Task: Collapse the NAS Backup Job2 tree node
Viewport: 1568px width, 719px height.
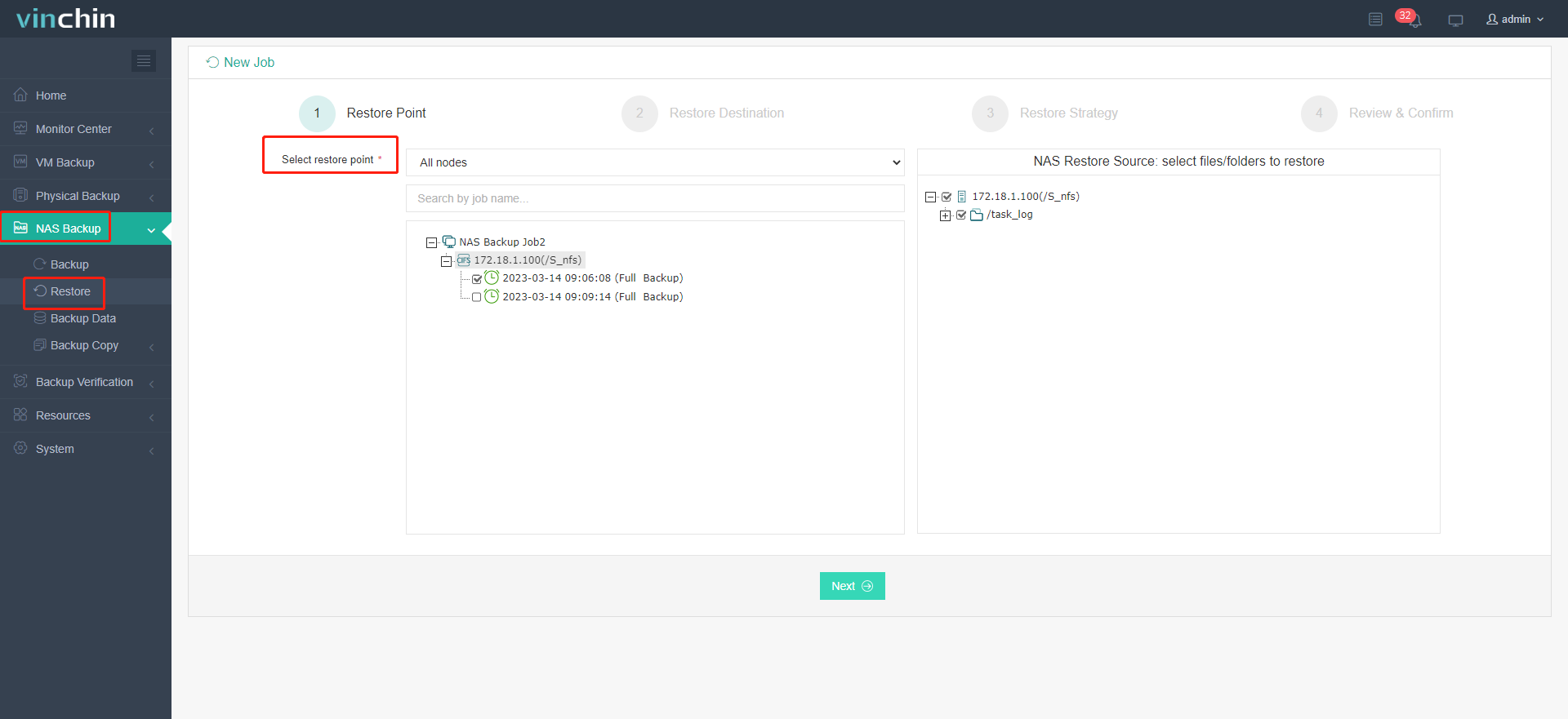Action: point(431,242)
